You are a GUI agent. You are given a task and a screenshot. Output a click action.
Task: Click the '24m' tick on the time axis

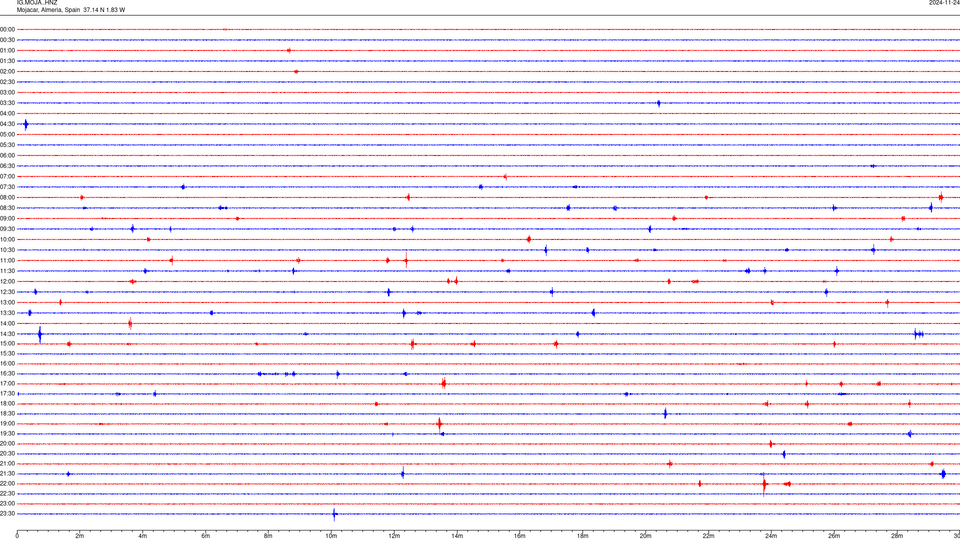[x=771, y=536]
